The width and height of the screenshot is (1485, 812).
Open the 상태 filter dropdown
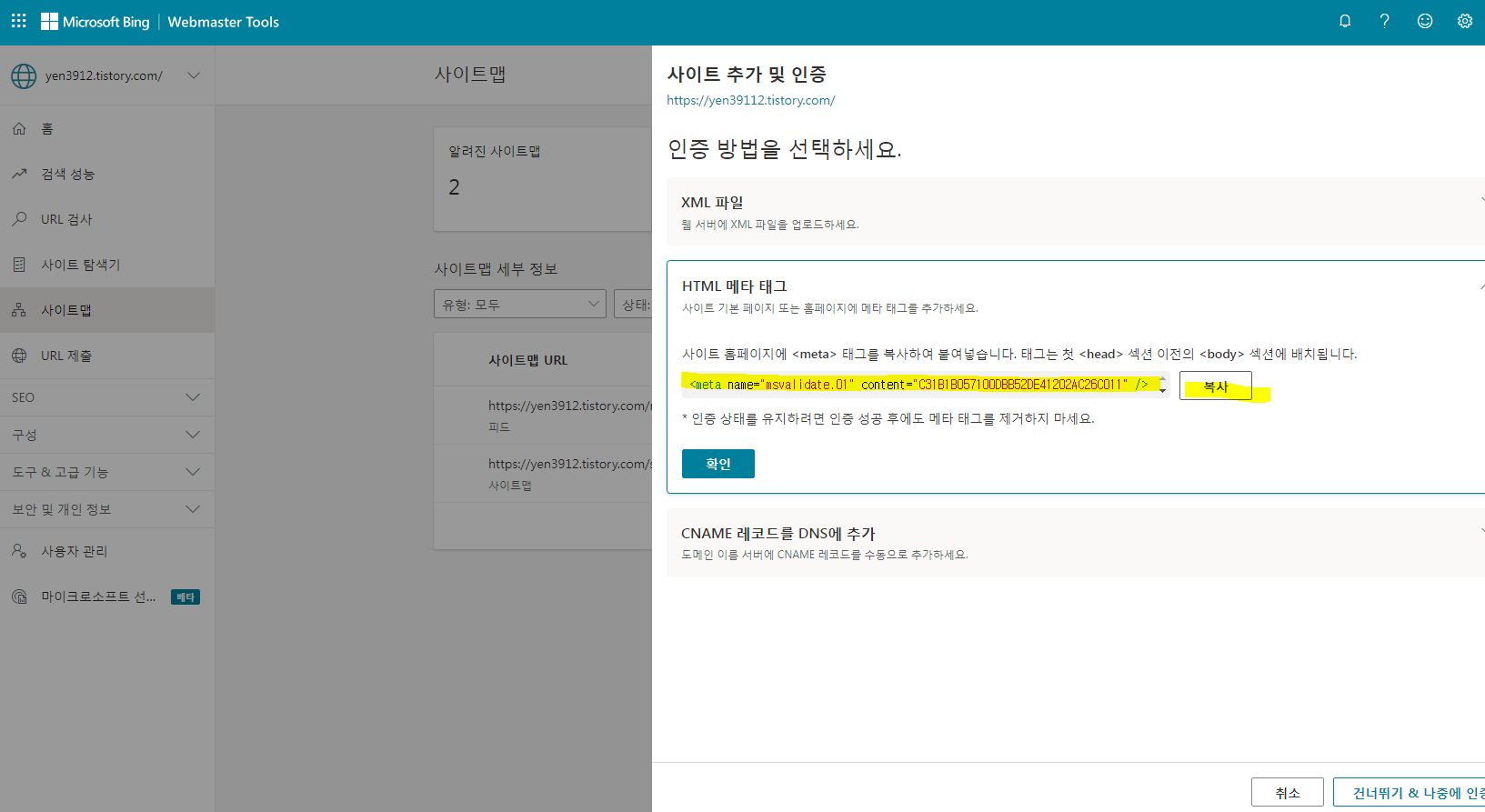tap(633, 305)
